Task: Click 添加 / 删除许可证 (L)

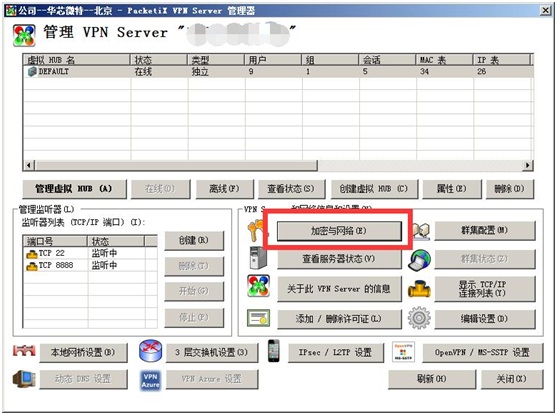Action: click(339, 319)
